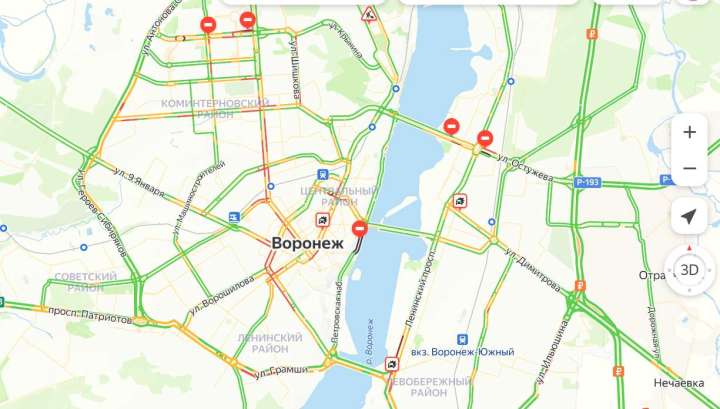Viewport: 720px width, 409px height.
Task: Click road closure sign above ул. Антонова
Action: pos(208,25)
